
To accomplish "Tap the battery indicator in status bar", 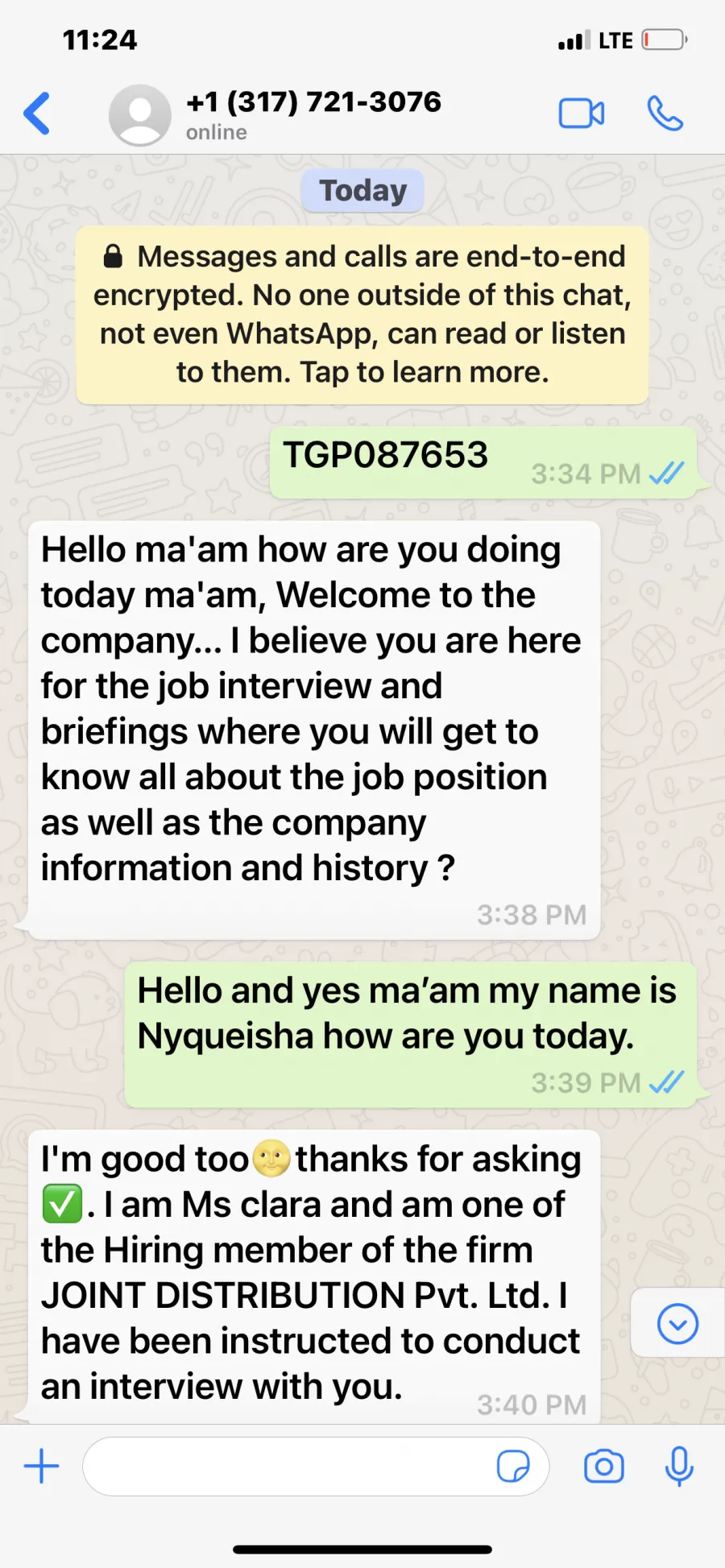I will 665,39.
